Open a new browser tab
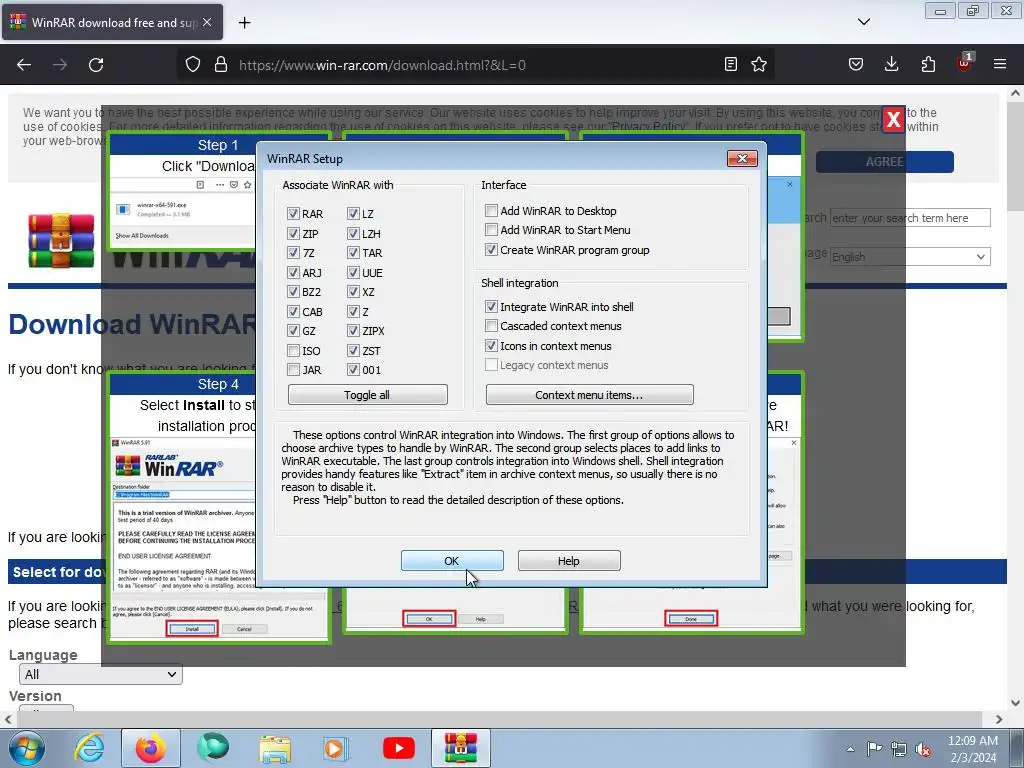Screen dimensions: 1024x768 click(x=244, y=23)
